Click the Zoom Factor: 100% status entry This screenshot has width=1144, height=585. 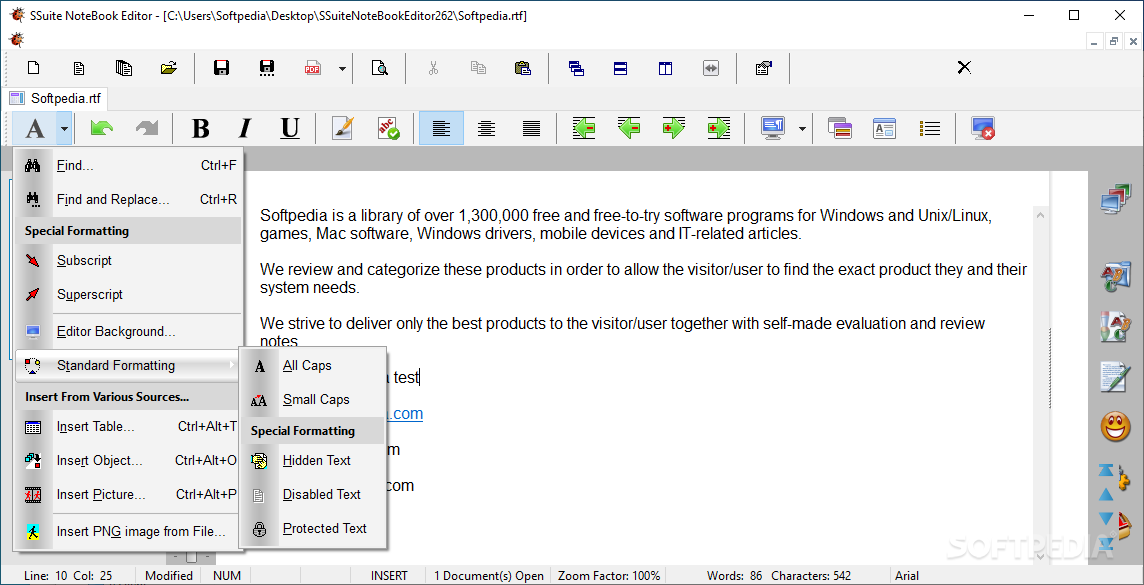pyautogui.click(x=608, y=576)
